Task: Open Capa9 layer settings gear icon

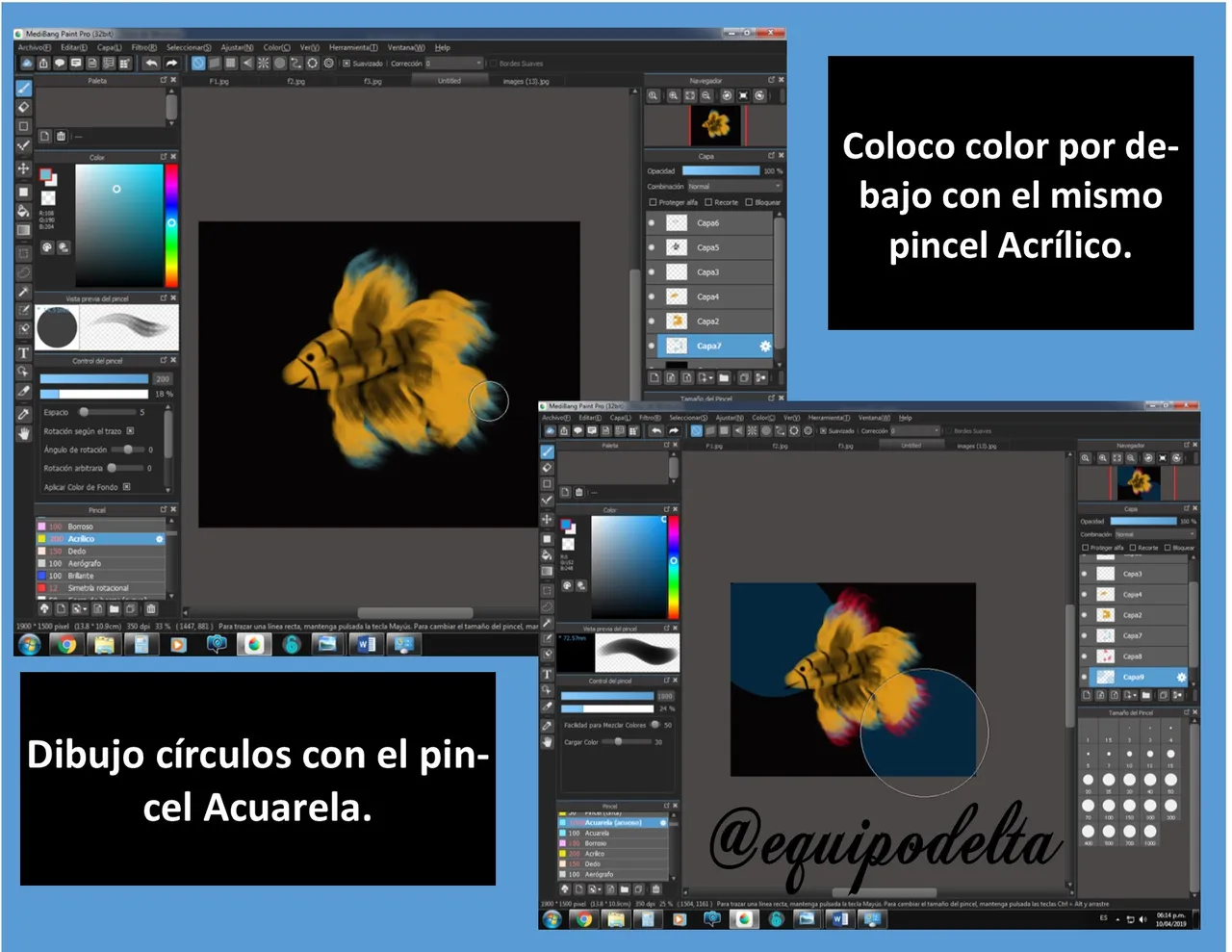Action: click(x=1182, y=678)
